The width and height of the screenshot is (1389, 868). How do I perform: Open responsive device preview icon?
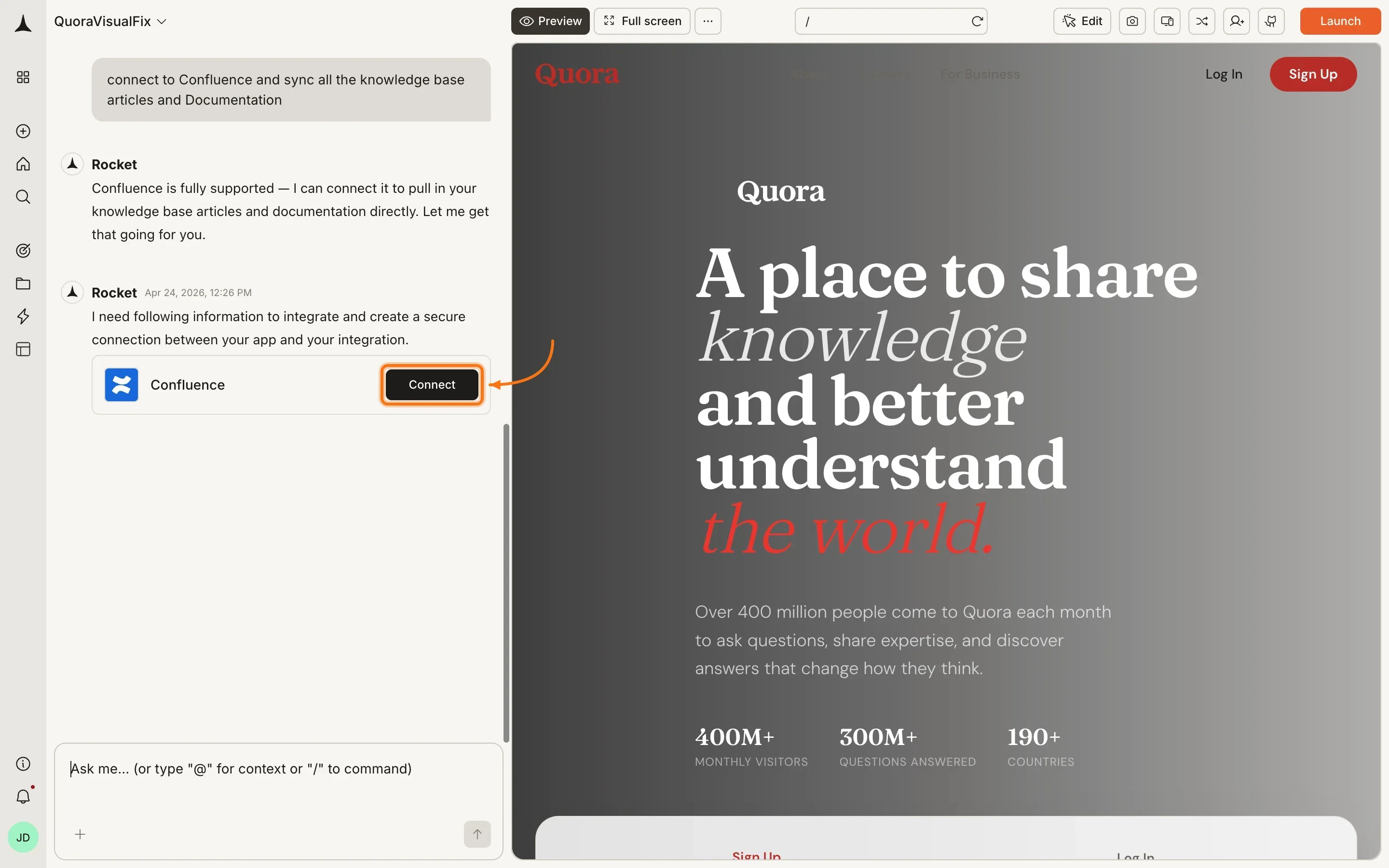pyautogui.click(x=1166, y=21)
